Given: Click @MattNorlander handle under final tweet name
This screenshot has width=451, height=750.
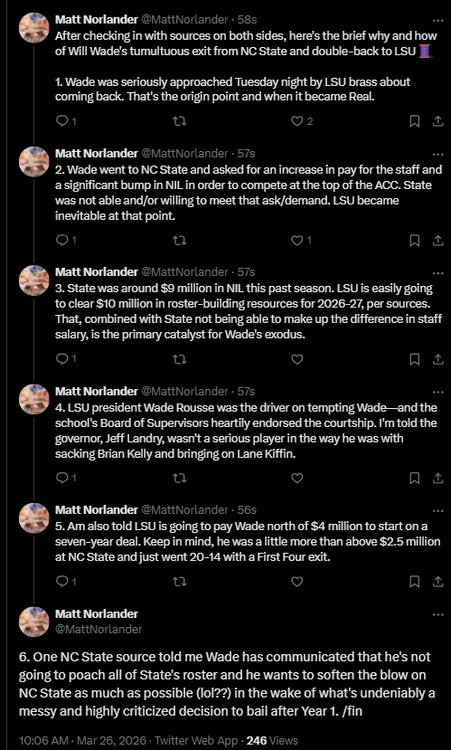Looking at the screenshot, I should pyautogui.click(x=99, y=629).
